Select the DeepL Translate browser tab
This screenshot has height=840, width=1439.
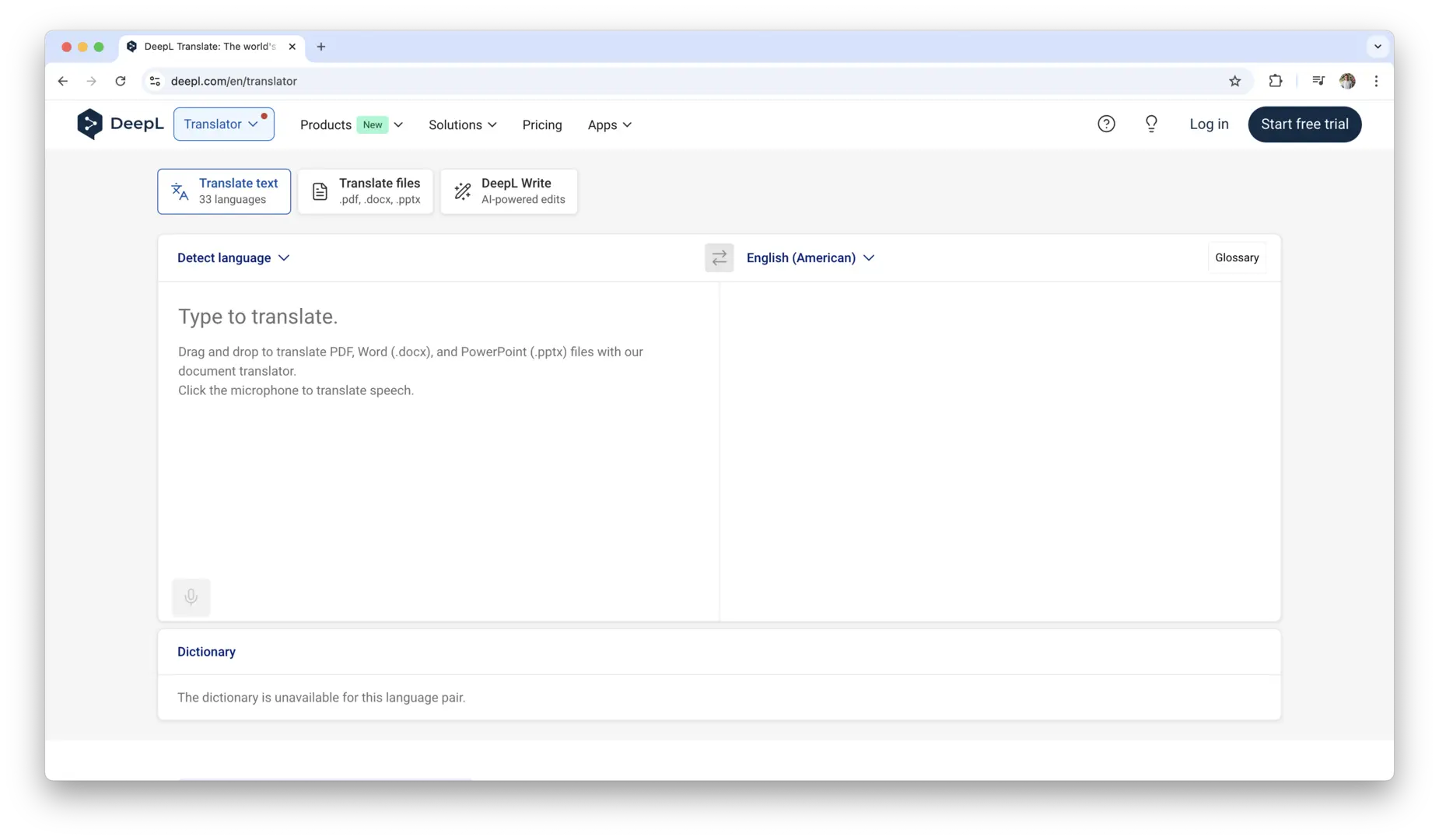(212, 47)
